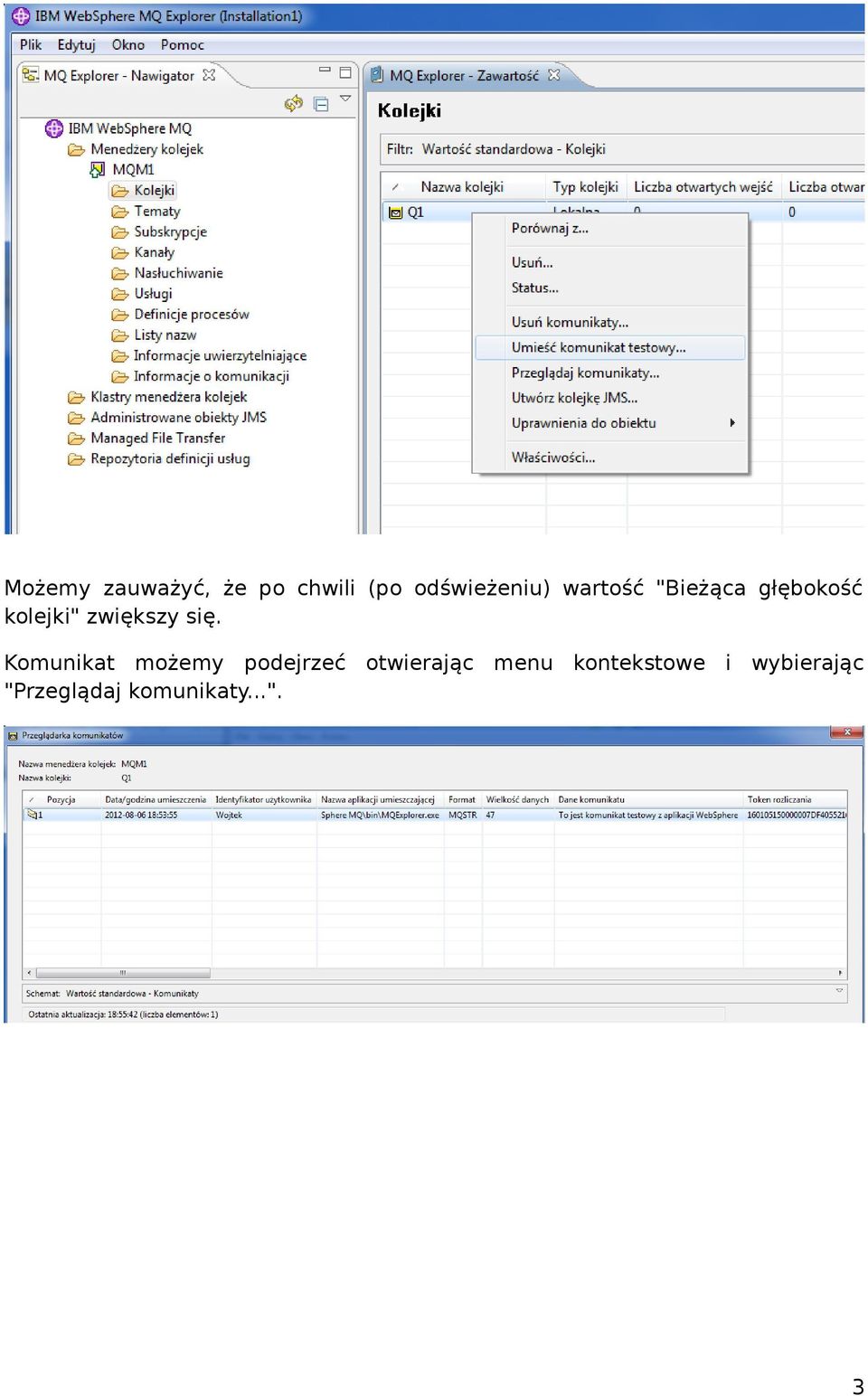Close the Zawartość tab with its X

tap(553, 75)
